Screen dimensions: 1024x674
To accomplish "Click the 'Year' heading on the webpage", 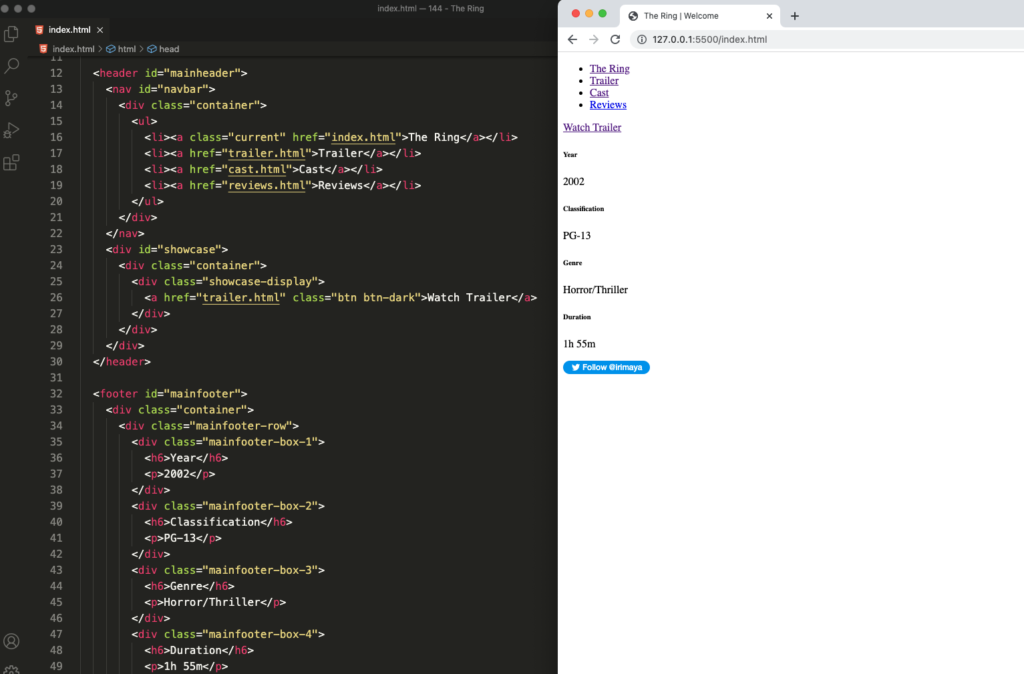I will [x=570, y=155].
